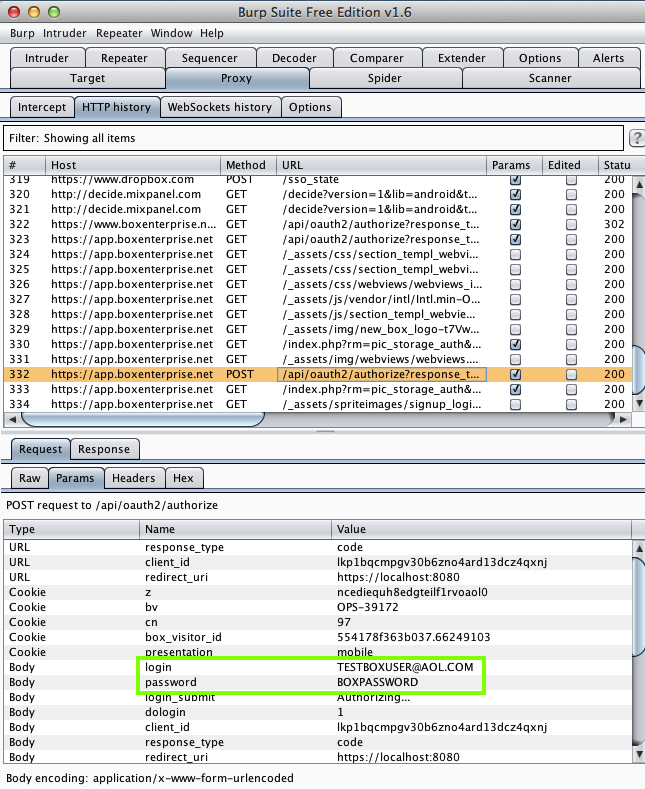Toggle Params checkbox in row 330
The width and height of the screenshot is (645, 789).
tap(515, 345)
